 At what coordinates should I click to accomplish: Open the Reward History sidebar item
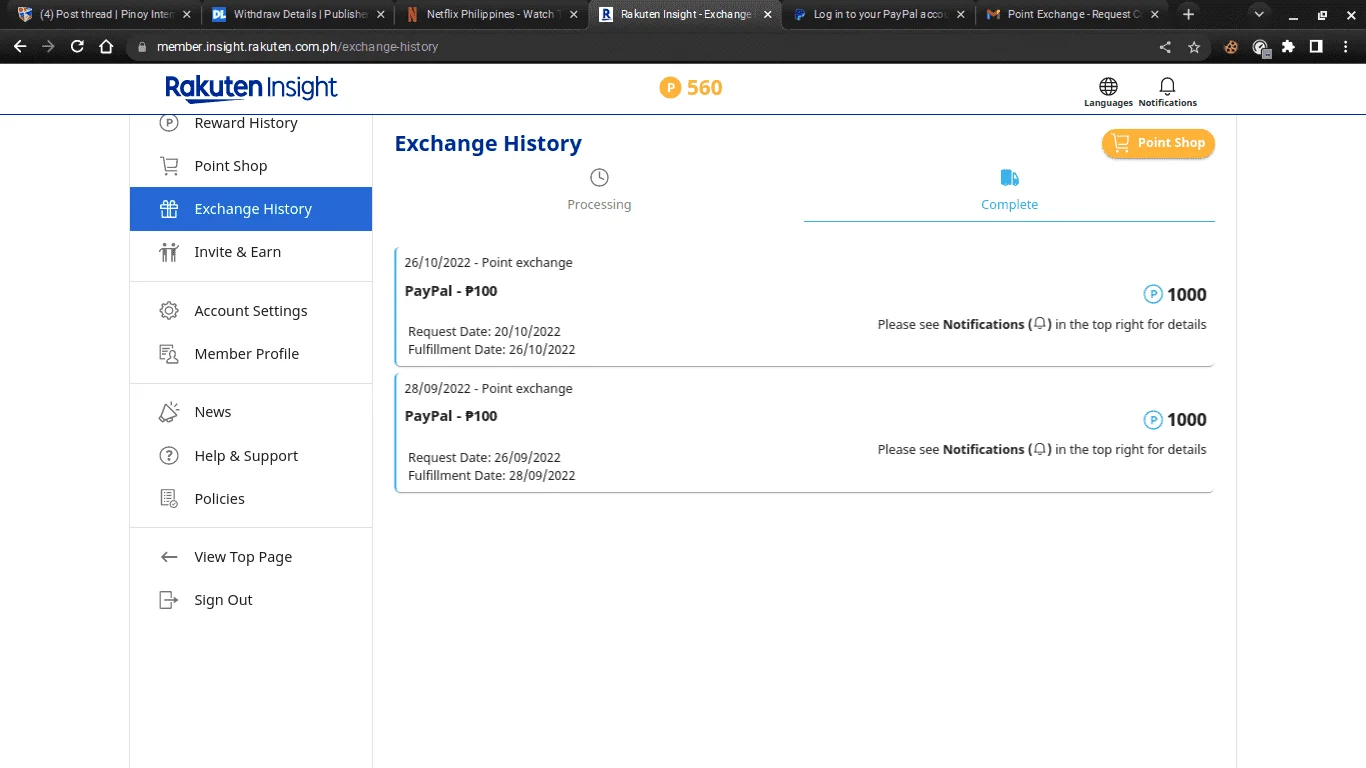tap(250, 123)
